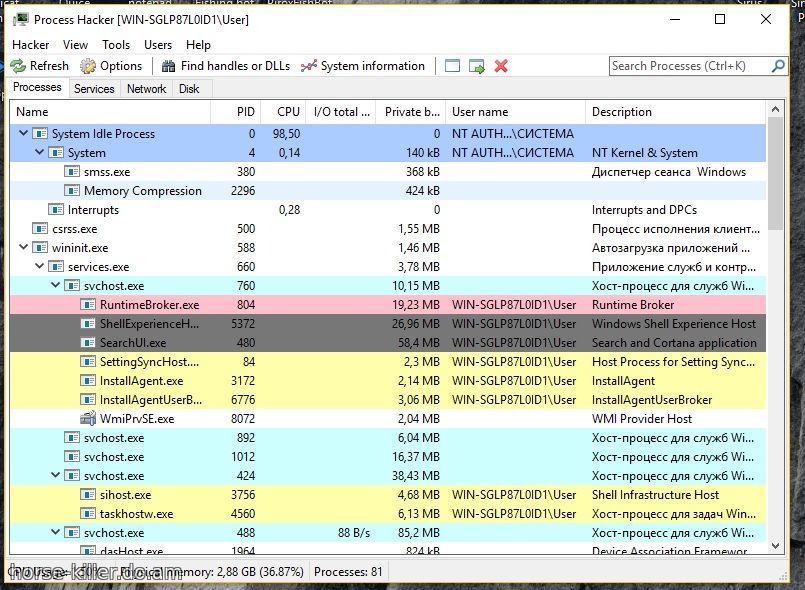Click the scrollbar up arrow
Image resolution: width=805 pixels, height=590 pixels.
[x=775, y=109]
